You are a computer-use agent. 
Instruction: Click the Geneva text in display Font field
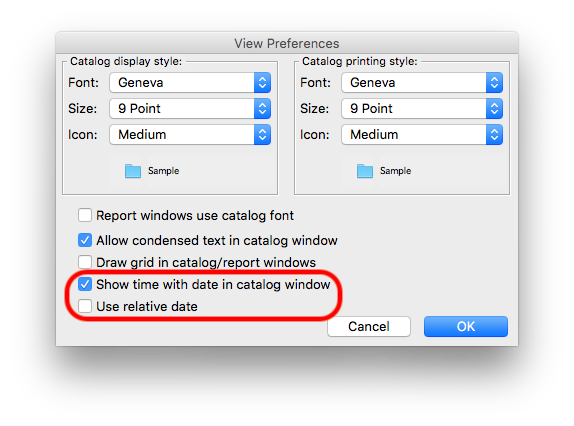(x=141, y=83)
